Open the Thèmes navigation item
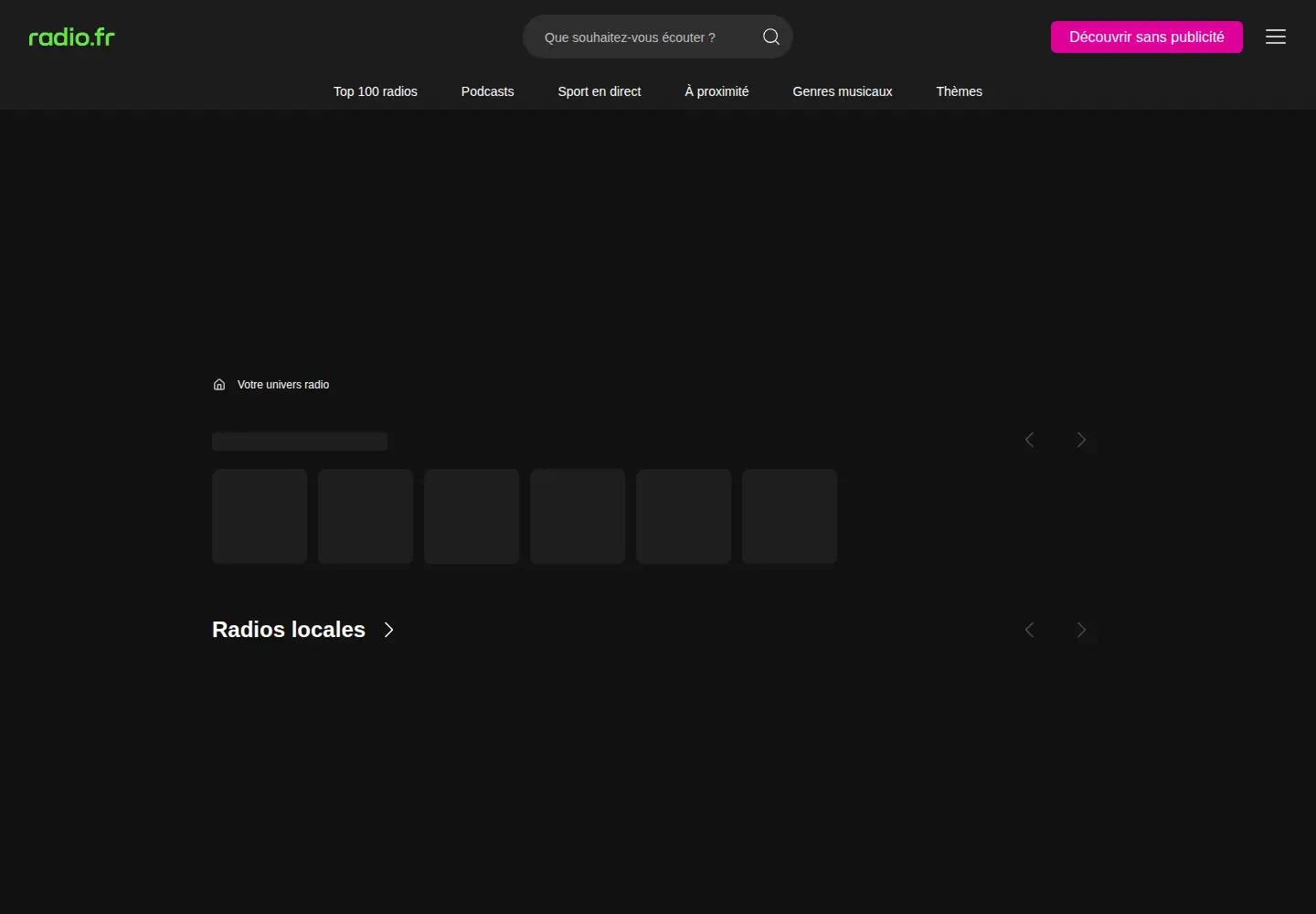This screenshot has width=1316, height=914. click(x=959, y=91)
